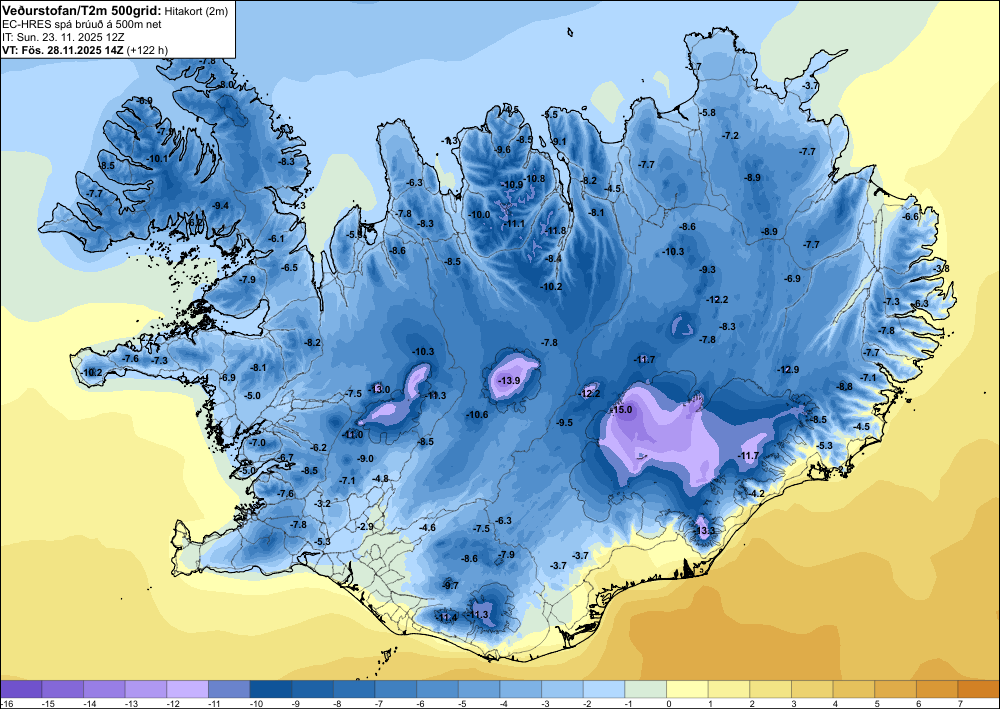Click the legend swatch between 2 and 3
Viewport: 1000px width, 709px height.
[x=770, y=689]
